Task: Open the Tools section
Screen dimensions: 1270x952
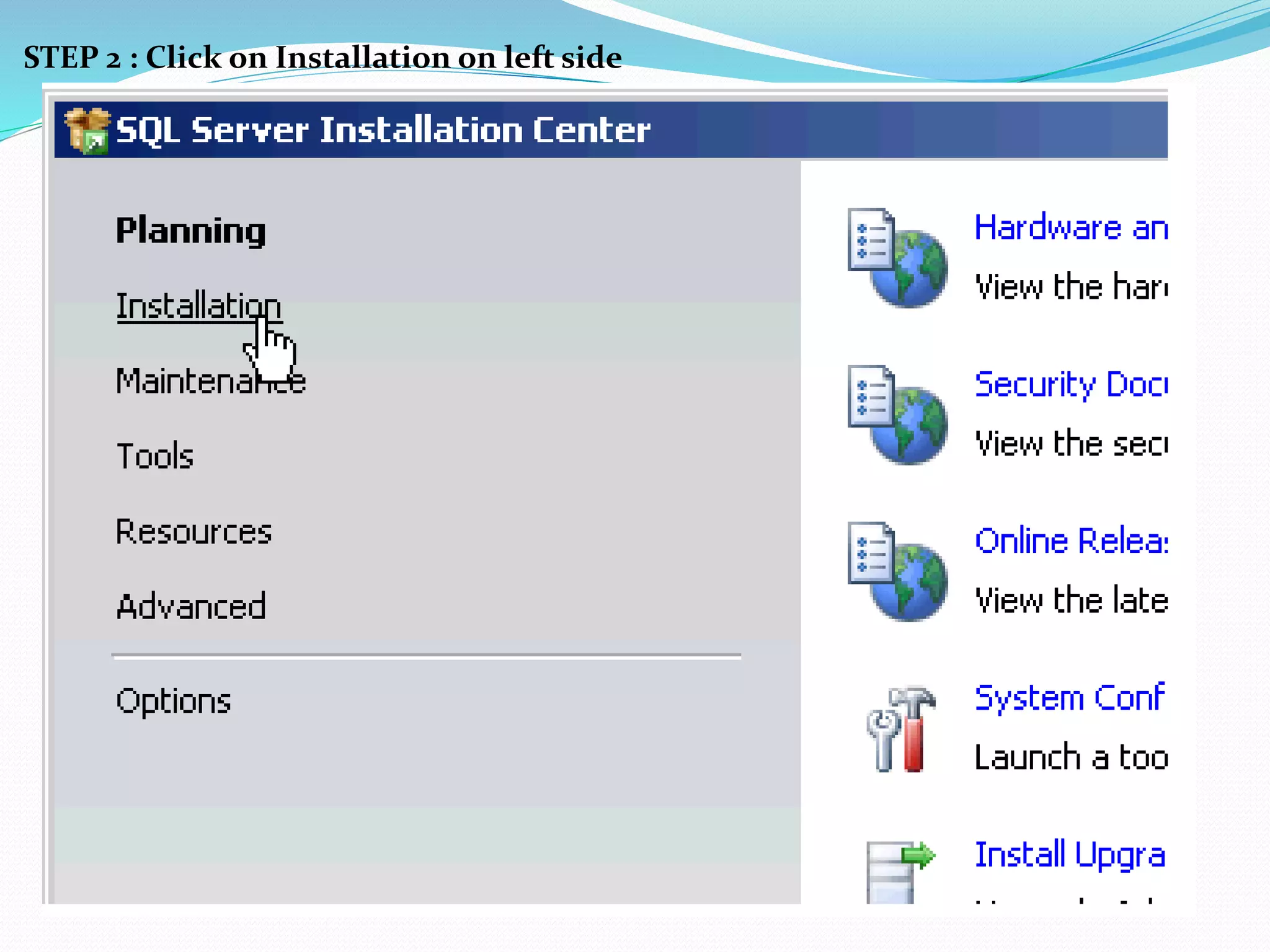Action: 155,456
